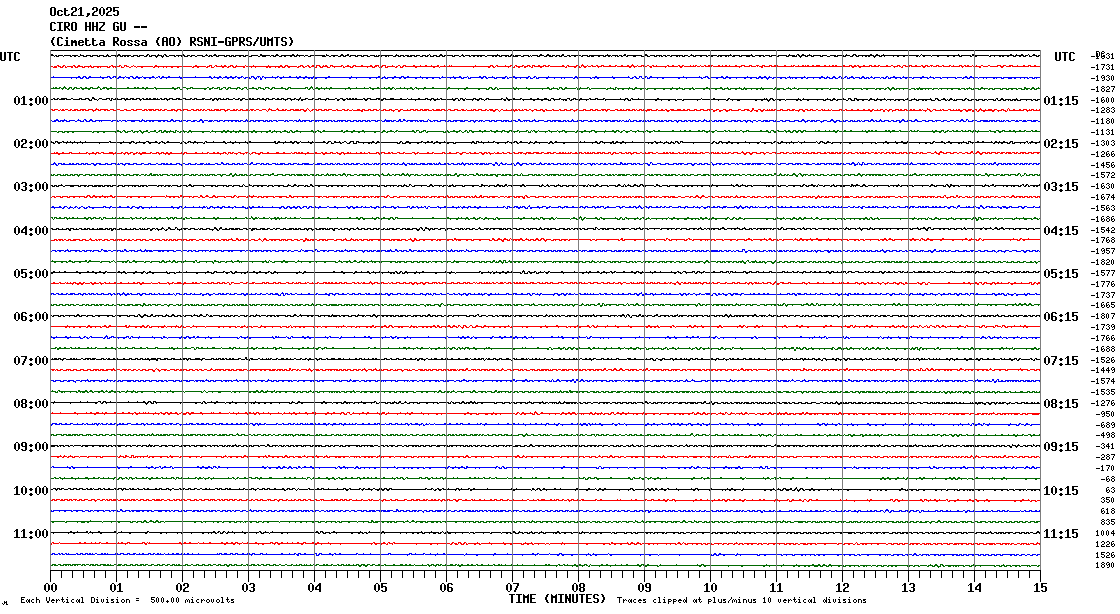
Task: Select the Traces clipped footer note
Action: [x=742, y=601]
